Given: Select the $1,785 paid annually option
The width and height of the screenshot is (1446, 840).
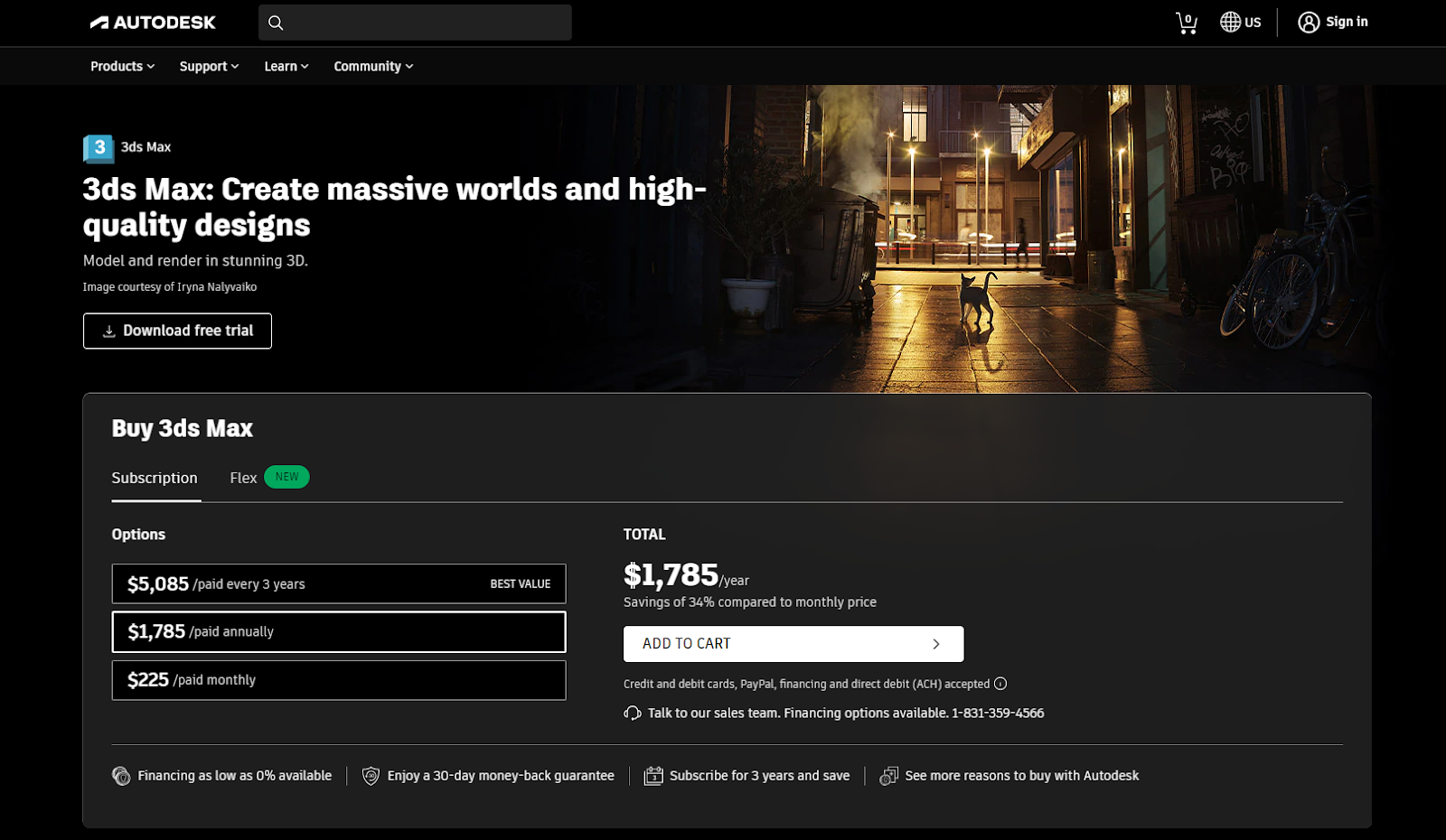Looking at the screenshot, I should tap(339, 631).
